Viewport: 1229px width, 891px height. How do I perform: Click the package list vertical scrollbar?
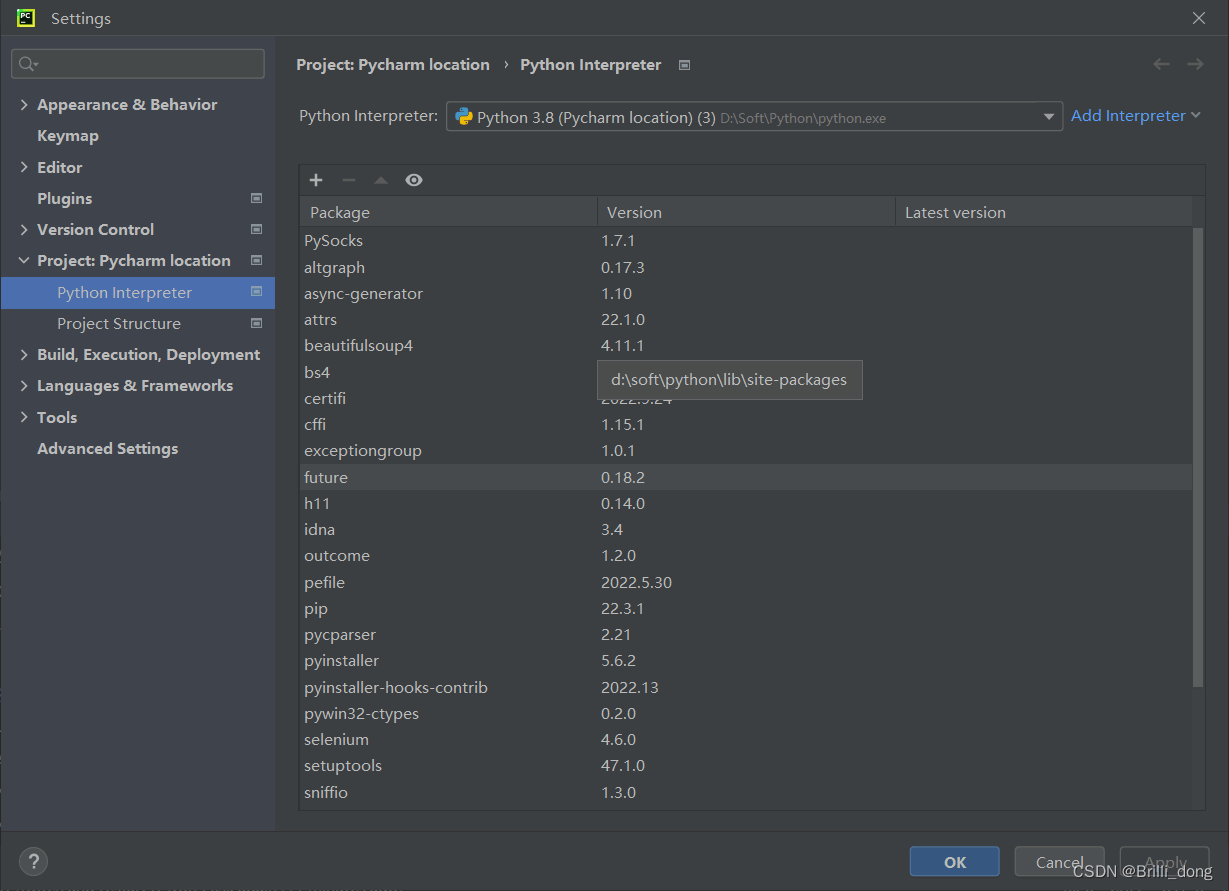coord(1198,457)
